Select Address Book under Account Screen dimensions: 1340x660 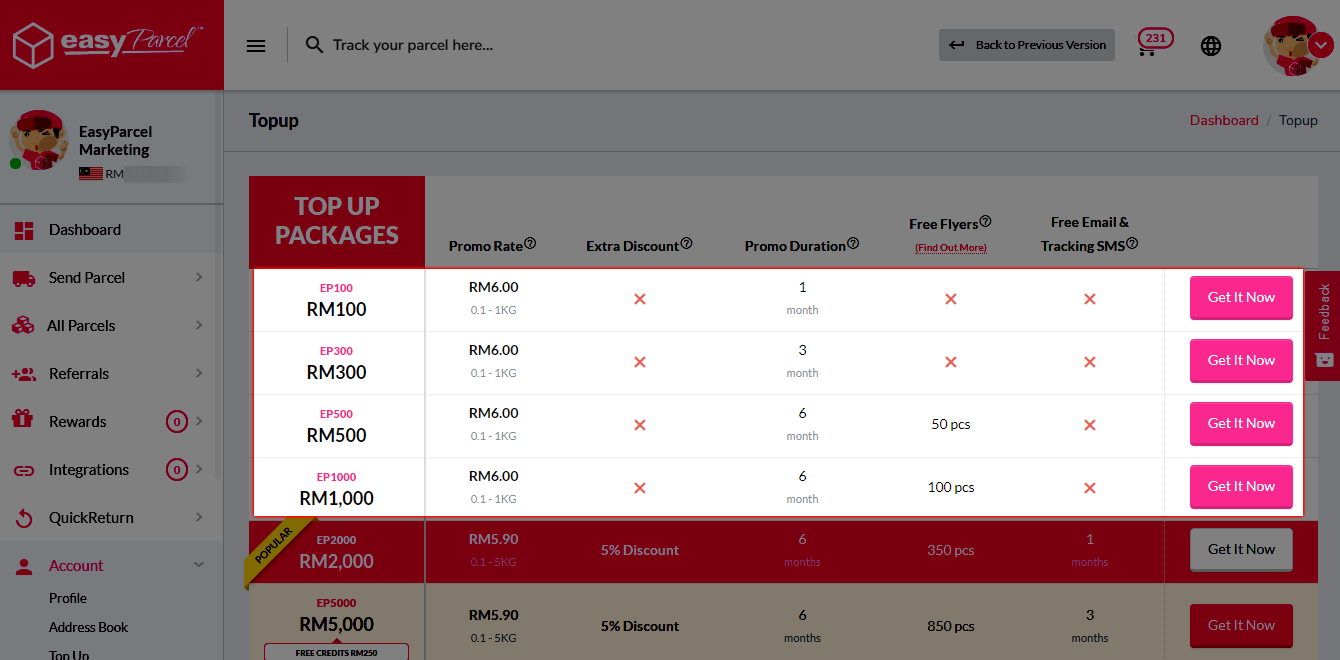point(88,627)
